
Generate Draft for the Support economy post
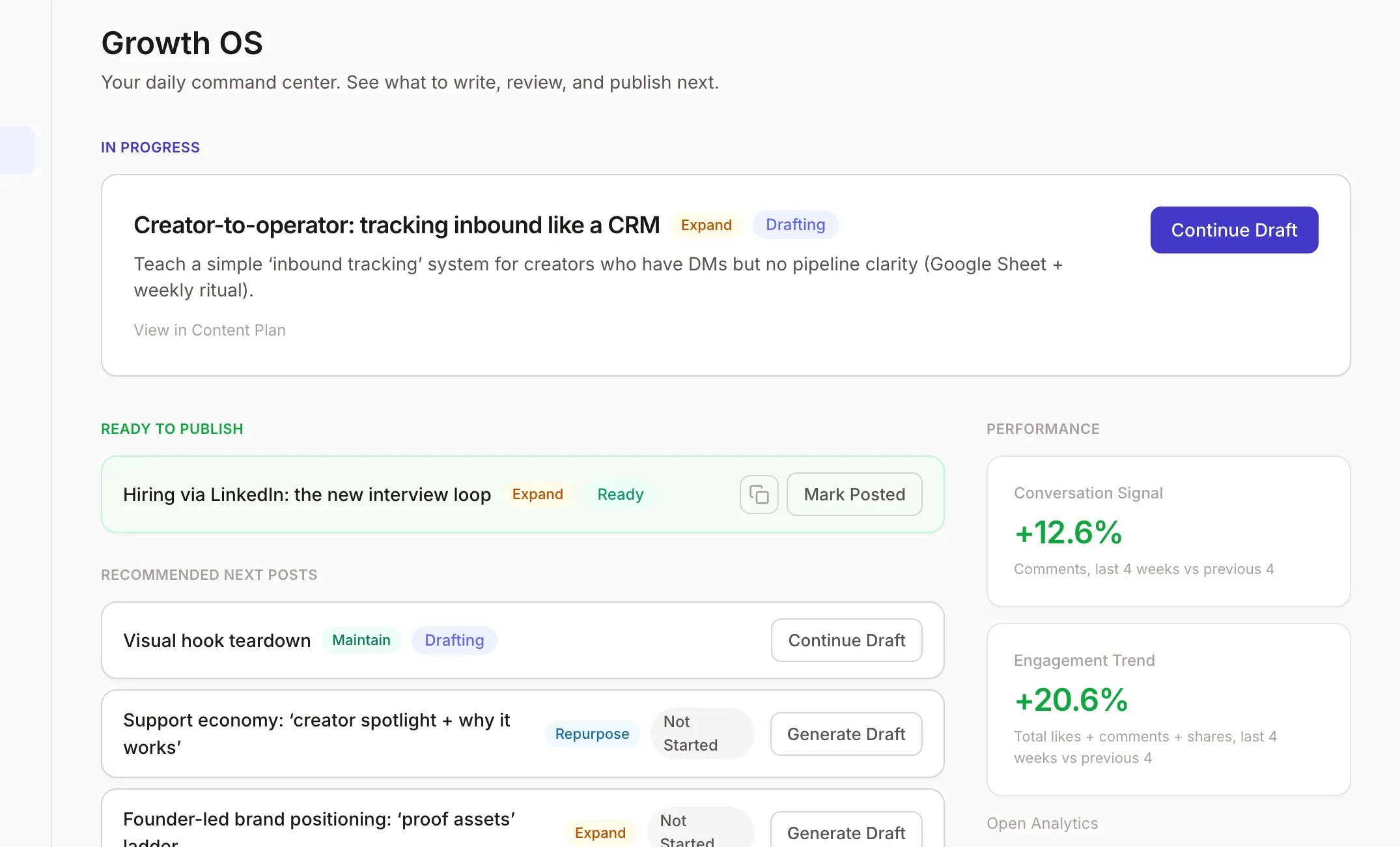pyautogui.click(x=846, y=734)
